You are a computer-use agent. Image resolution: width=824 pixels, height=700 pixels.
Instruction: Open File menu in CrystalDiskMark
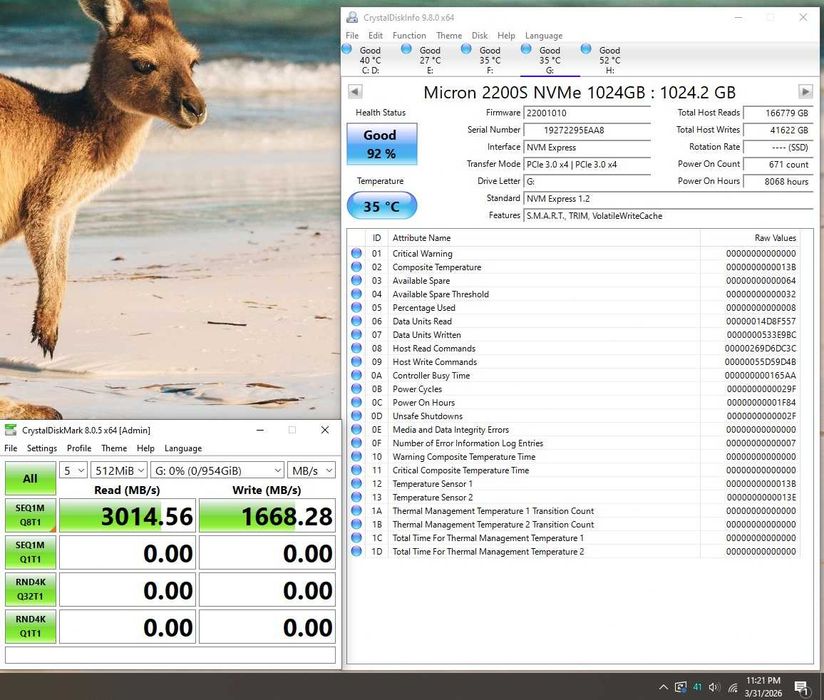11,448
